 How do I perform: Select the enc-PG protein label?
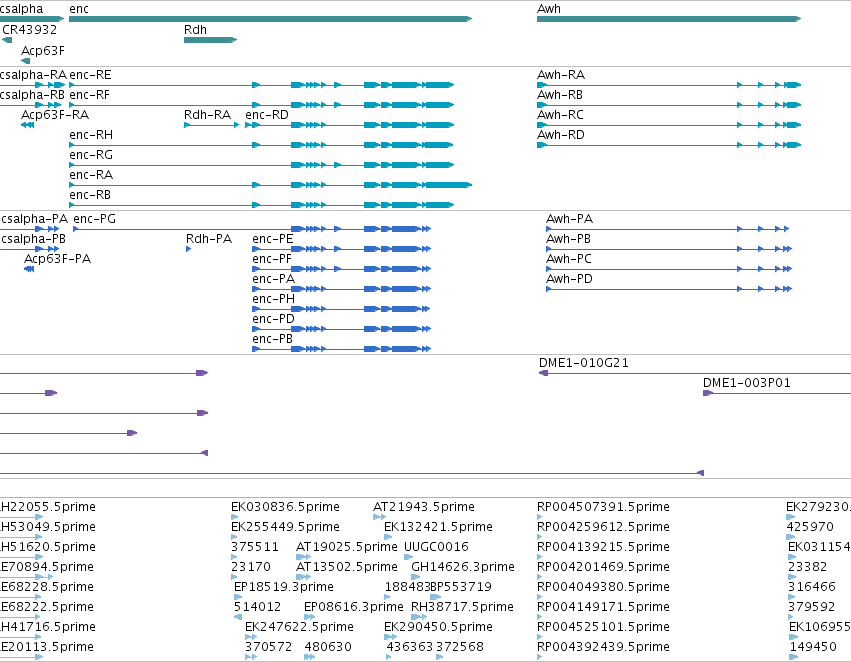pyautogui.click(x=94, y=219)
